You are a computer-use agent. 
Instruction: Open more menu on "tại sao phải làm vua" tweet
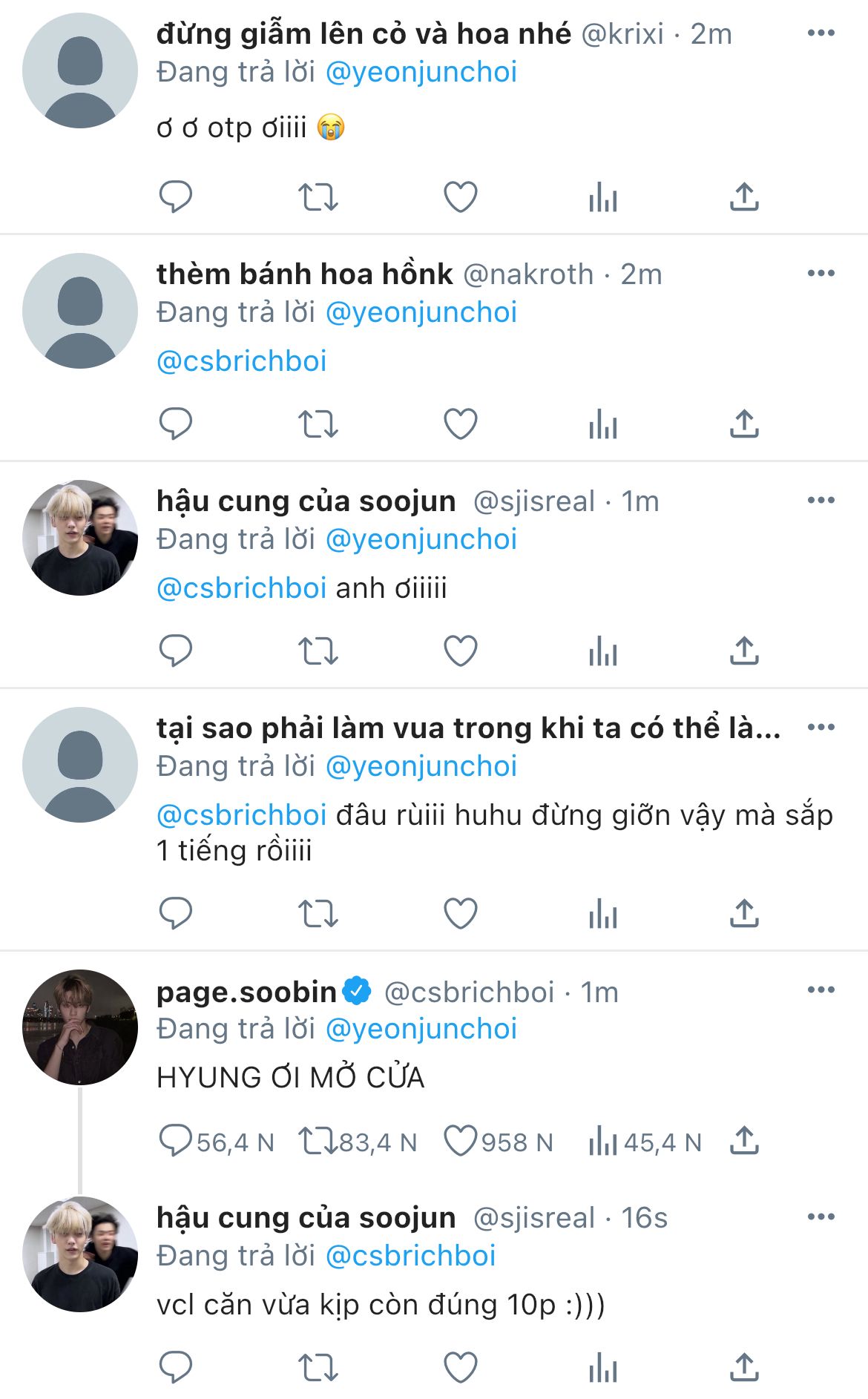pyautogui.click(x=821, y=728)
